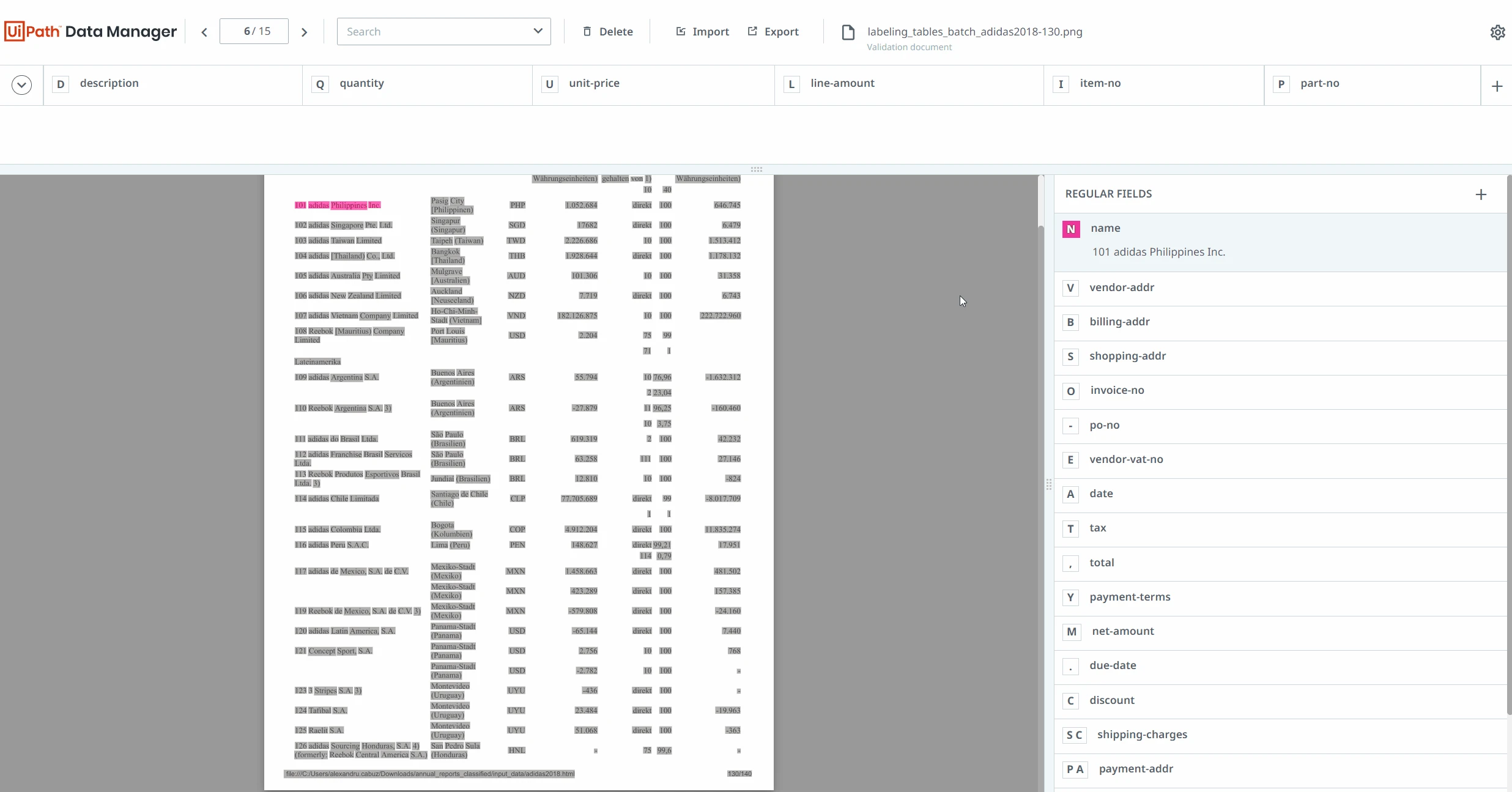Go to the previous document arrow

click(204, 32)
